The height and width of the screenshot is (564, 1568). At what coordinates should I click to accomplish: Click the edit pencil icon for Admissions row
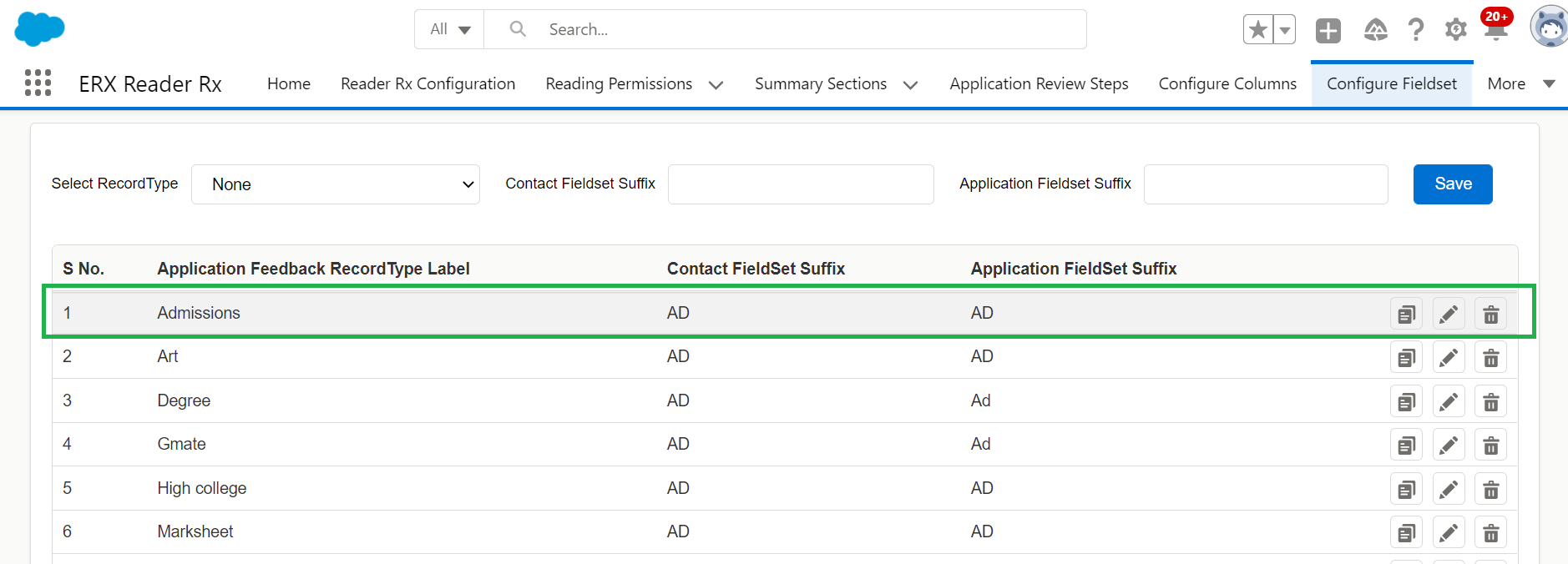[1449, 315]
